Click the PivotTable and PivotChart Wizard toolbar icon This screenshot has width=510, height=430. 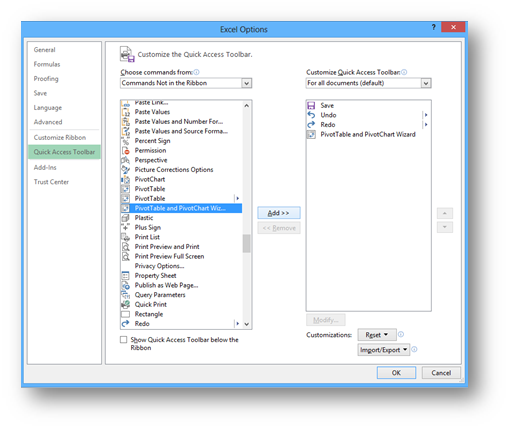(x=311, y=135)
